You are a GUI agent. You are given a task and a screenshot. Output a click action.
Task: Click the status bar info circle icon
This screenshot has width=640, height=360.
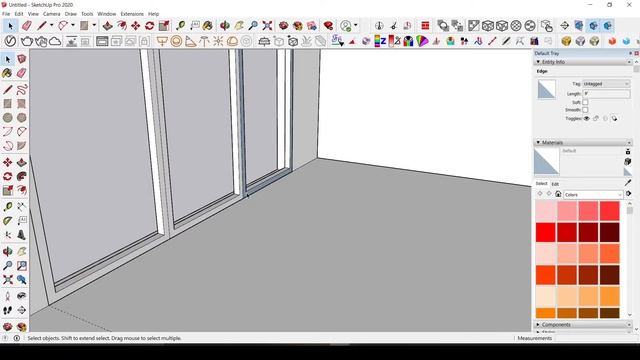click(17, 338)
